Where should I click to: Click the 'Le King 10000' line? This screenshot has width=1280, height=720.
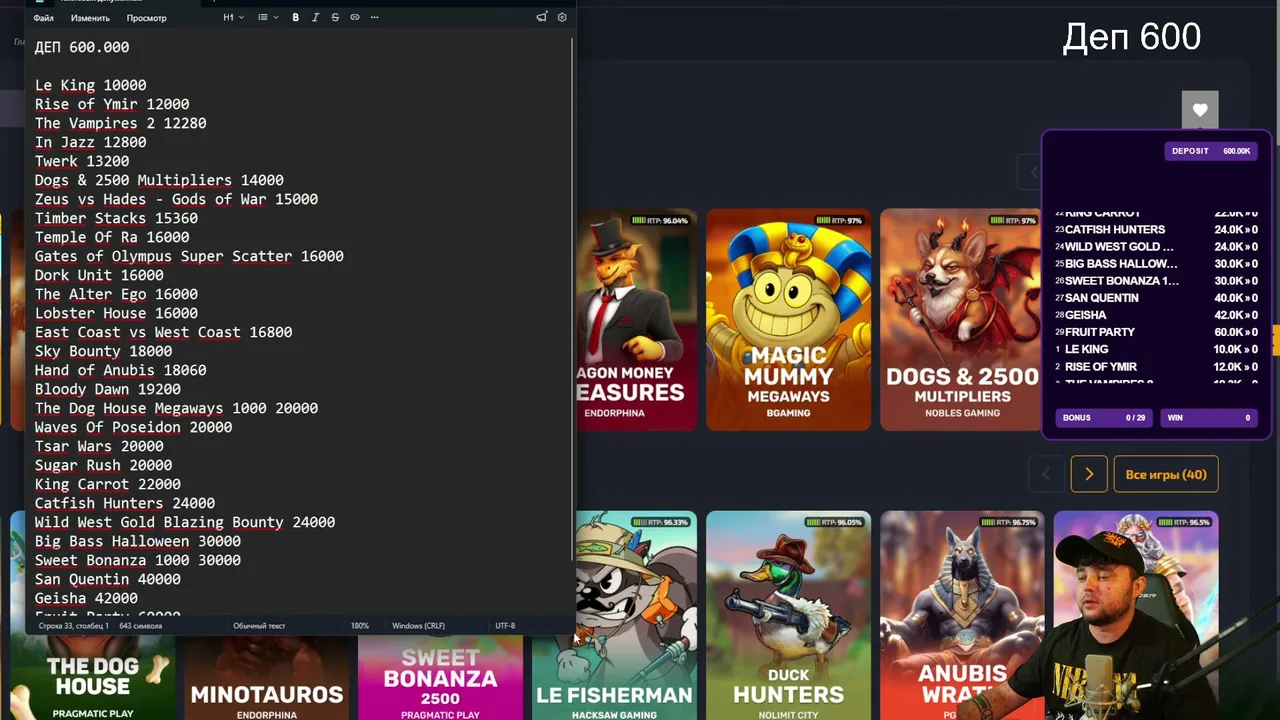91,85
